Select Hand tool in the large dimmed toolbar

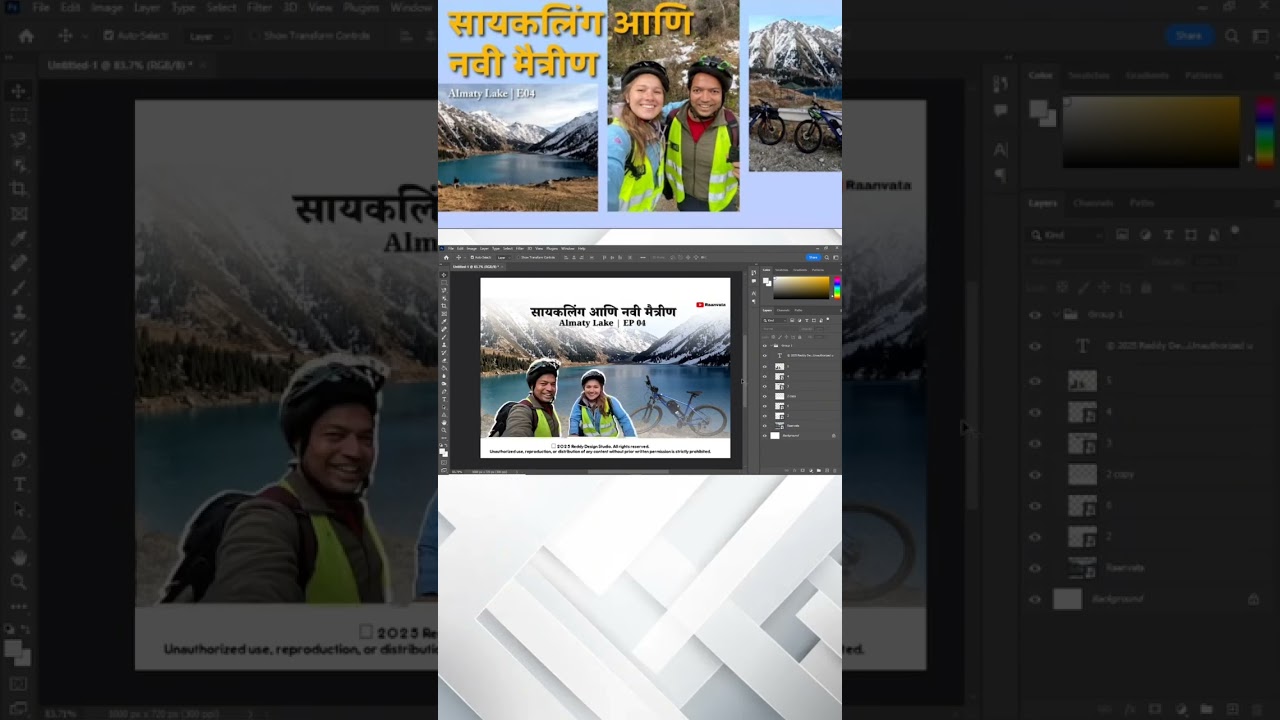point(18,556)
